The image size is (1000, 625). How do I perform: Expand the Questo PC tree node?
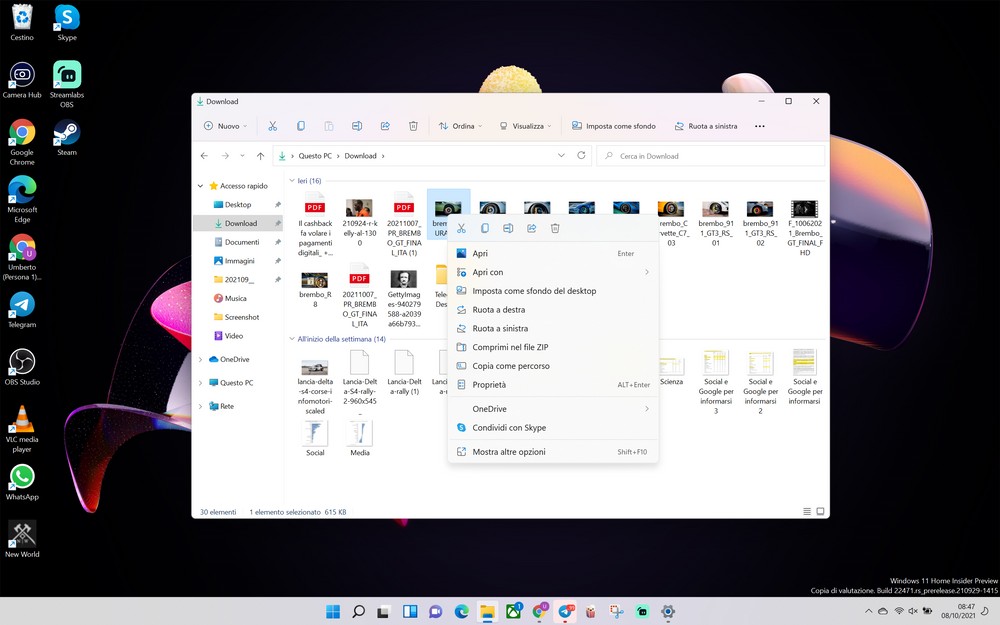(x=201, y=383)
